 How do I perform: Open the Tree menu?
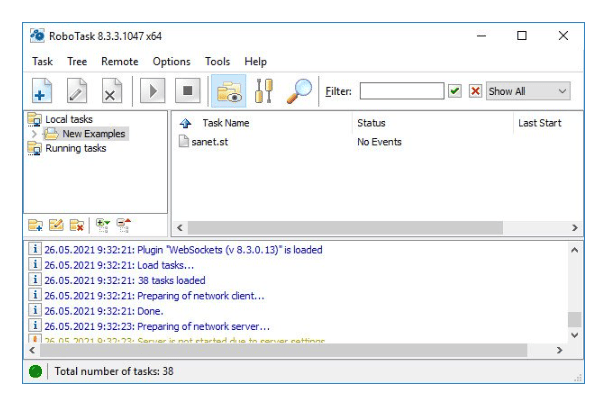tap(77, 62)
